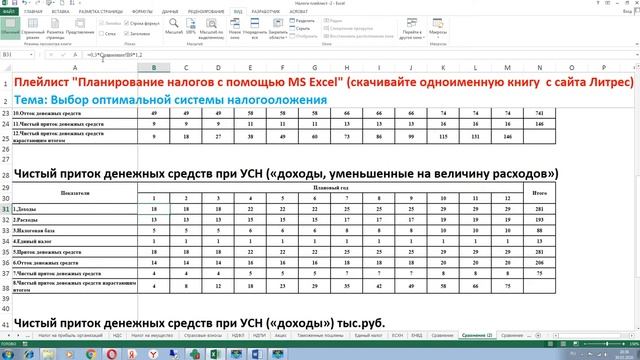Switch to Normal view in status bar

pyautogui.click(x=550, y=344)
